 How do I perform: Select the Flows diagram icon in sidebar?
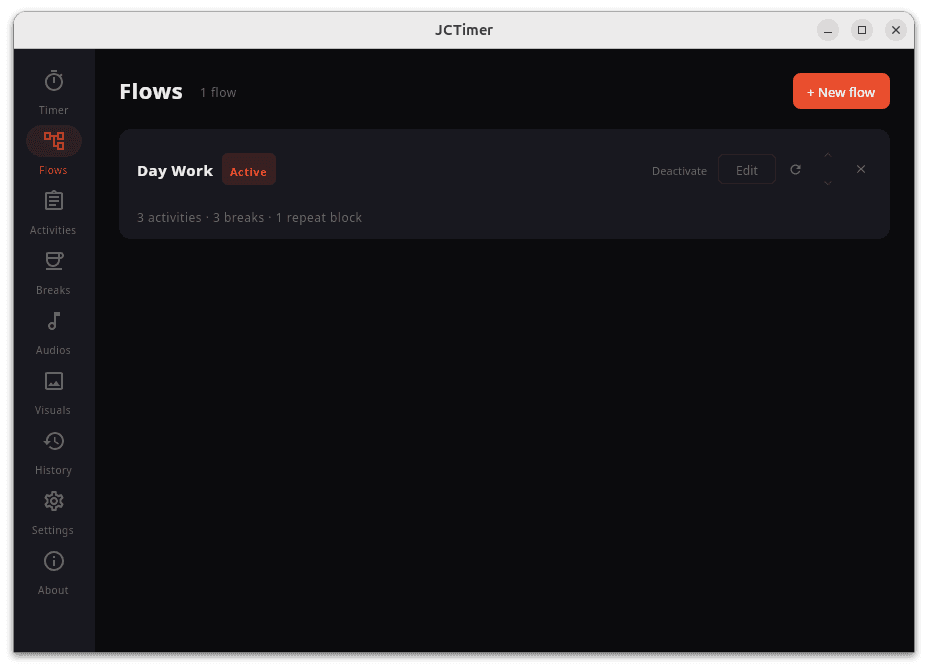[54, 141]
